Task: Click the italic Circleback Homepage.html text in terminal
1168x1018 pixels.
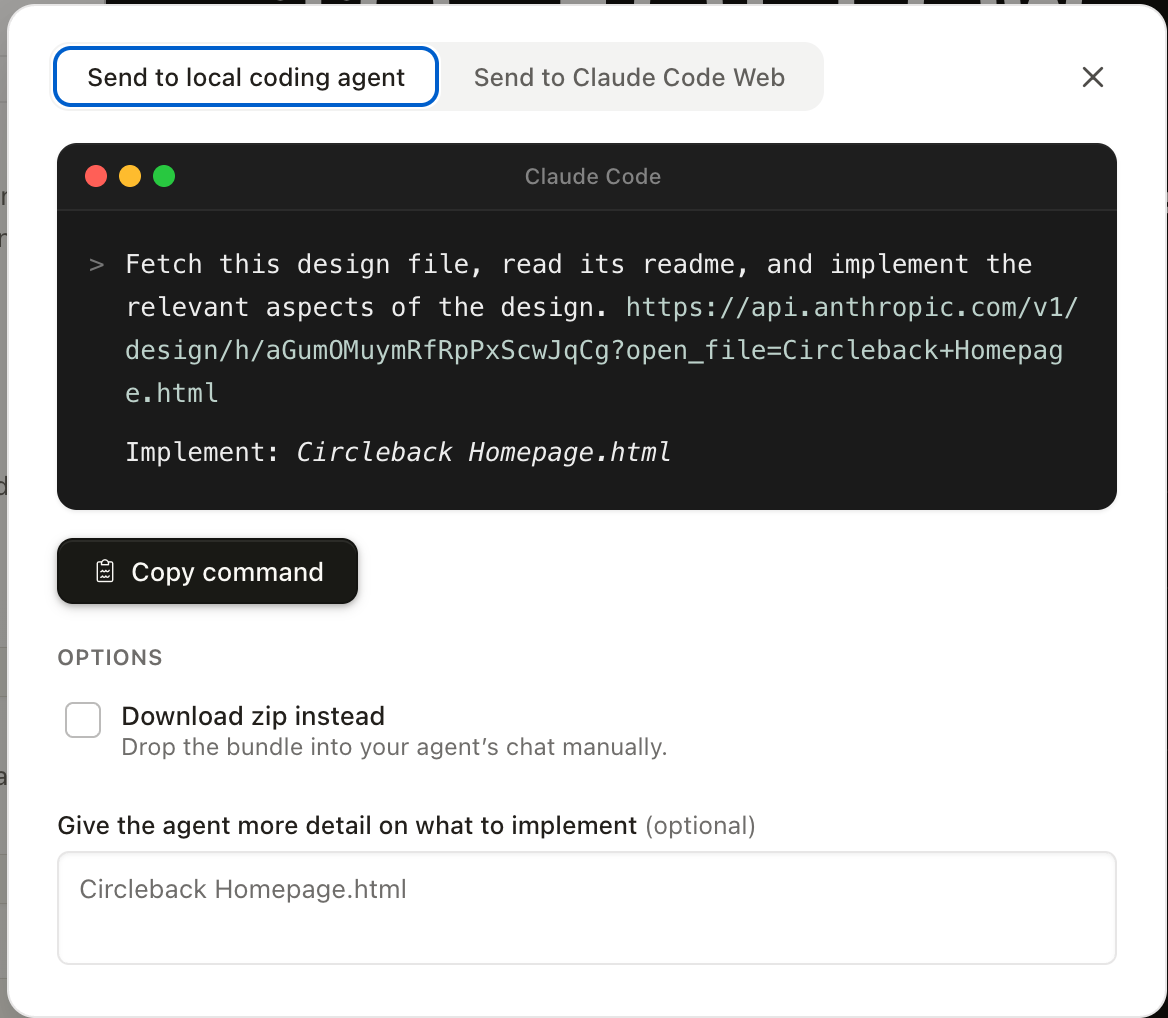Action: click(483, 452)
